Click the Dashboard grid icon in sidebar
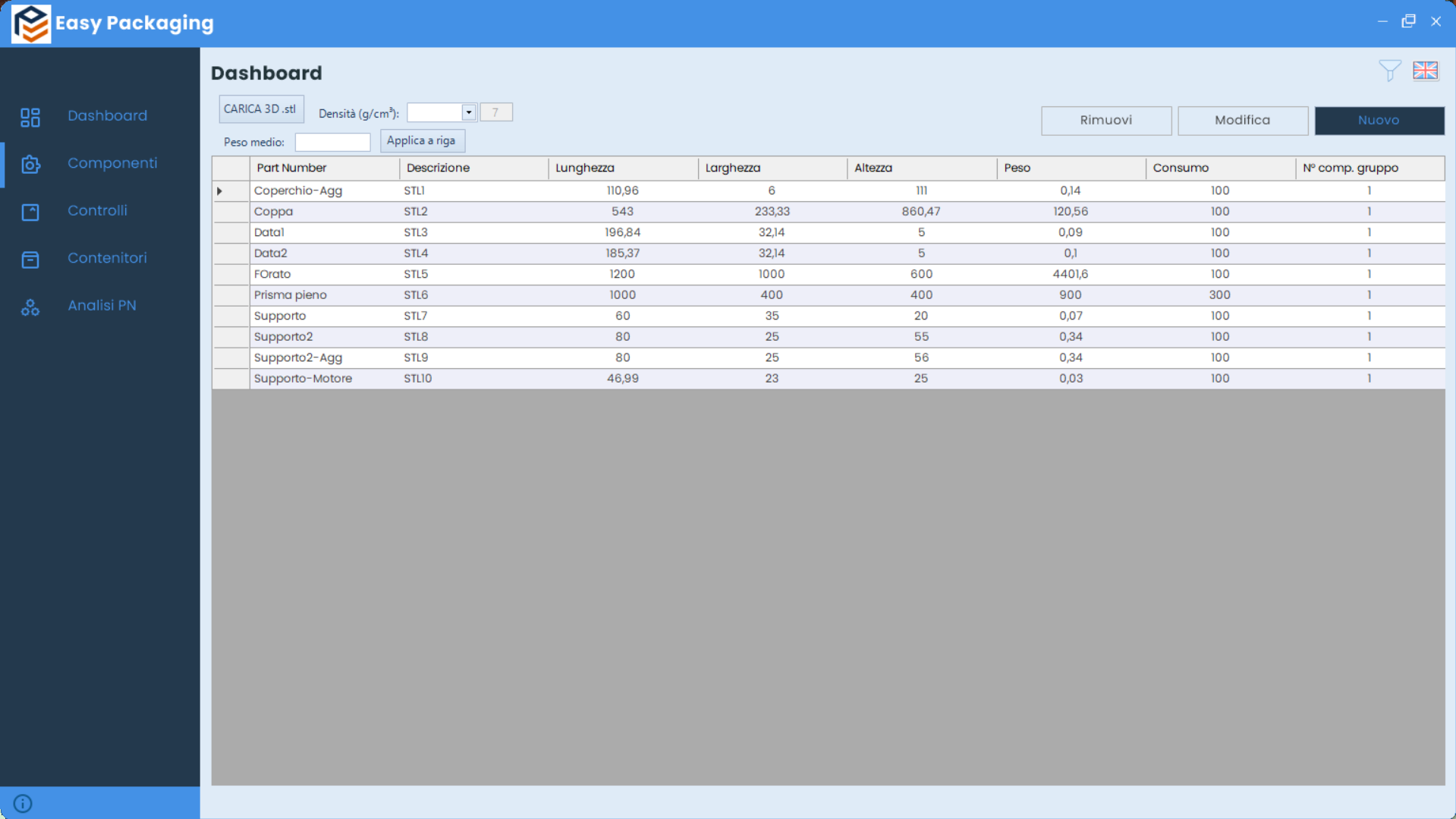The width and height of the screenshot is (1456, 819). coord(30,117)
